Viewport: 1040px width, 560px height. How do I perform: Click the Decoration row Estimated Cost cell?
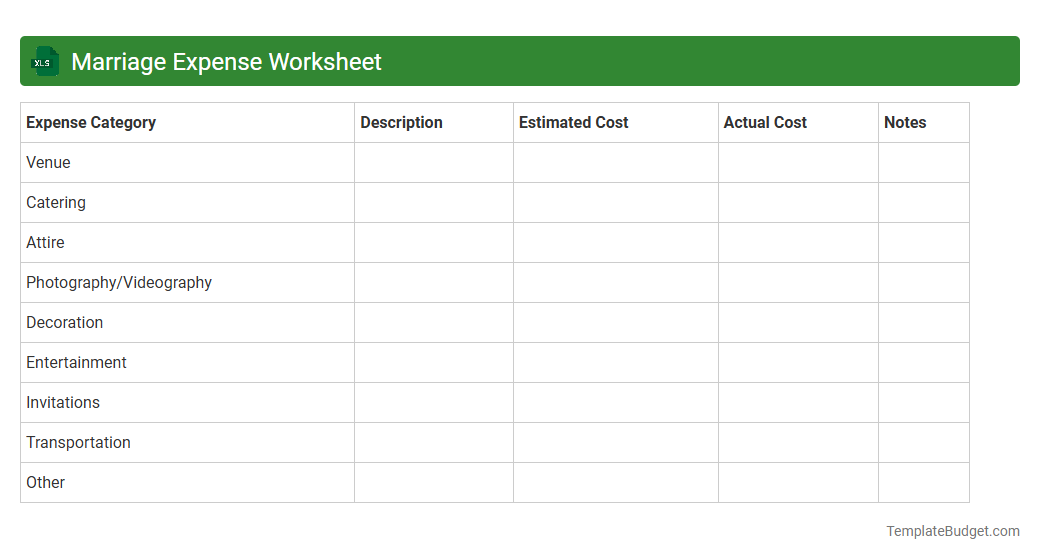(616, 322)
